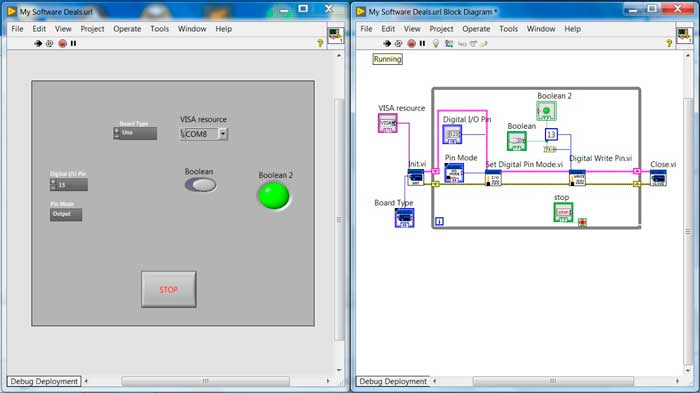Click Debug Deployment in Block Diagram status bar
Viewport: 700px width, 393px height.
pyautogui.click(x=393, y=381)
